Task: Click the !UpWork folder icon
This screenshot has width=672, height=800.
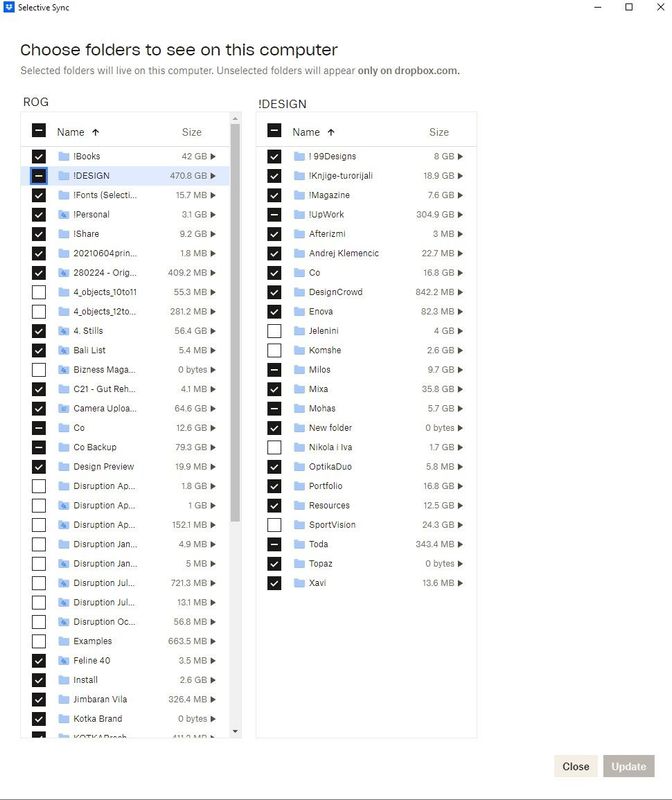Action: coord(300,214)
